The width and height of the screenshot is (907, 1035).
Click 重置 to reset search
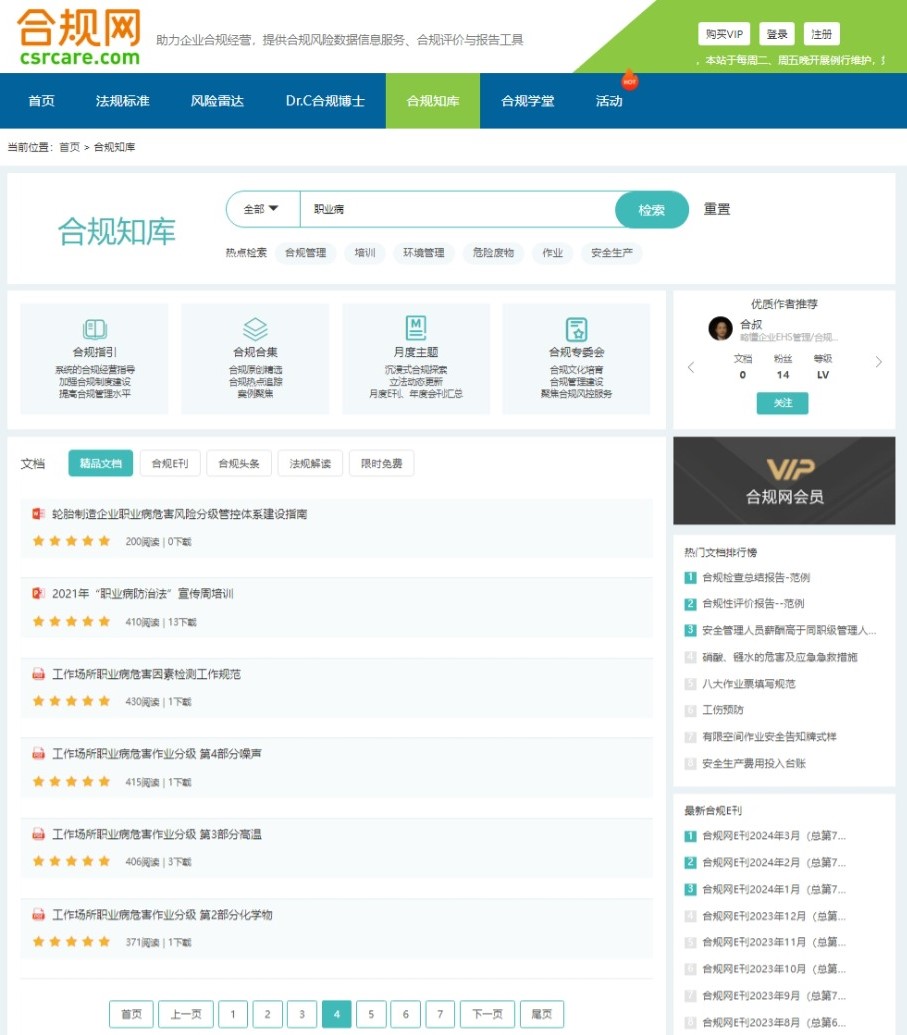(717, 209)
